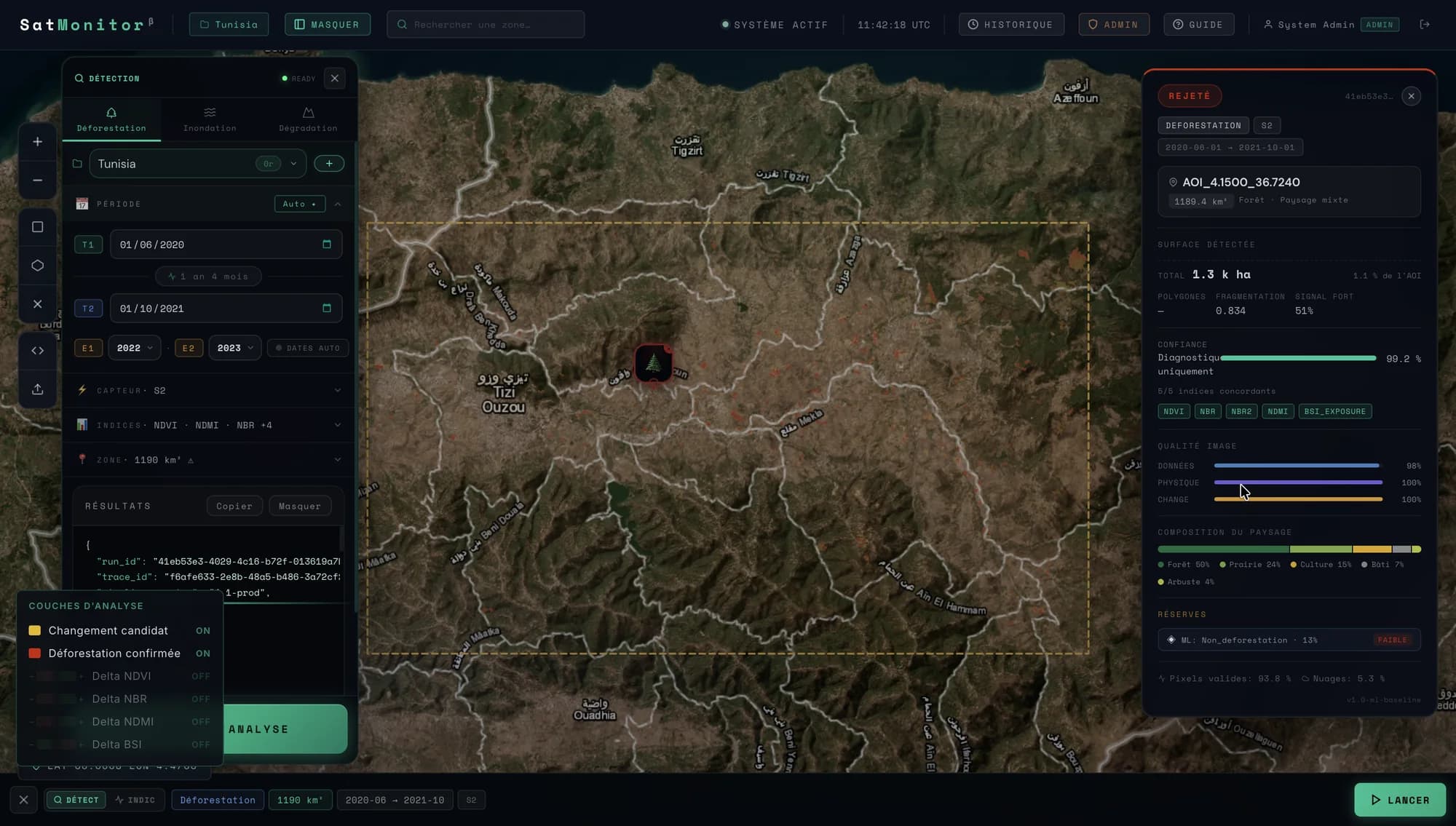Expand the Zone 1190 km² section
The width and height of the screenshot is (1456, 826).
coord(208,460)
